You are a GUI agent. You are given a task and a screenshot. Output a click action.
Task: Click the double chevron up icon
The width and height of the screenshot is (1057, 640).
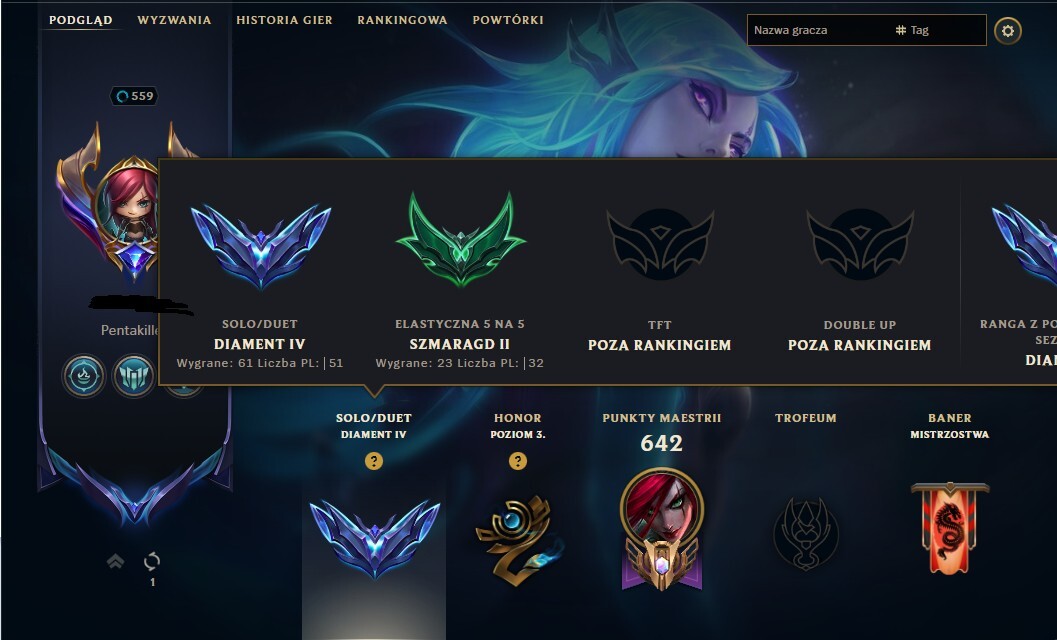(115, 561)
